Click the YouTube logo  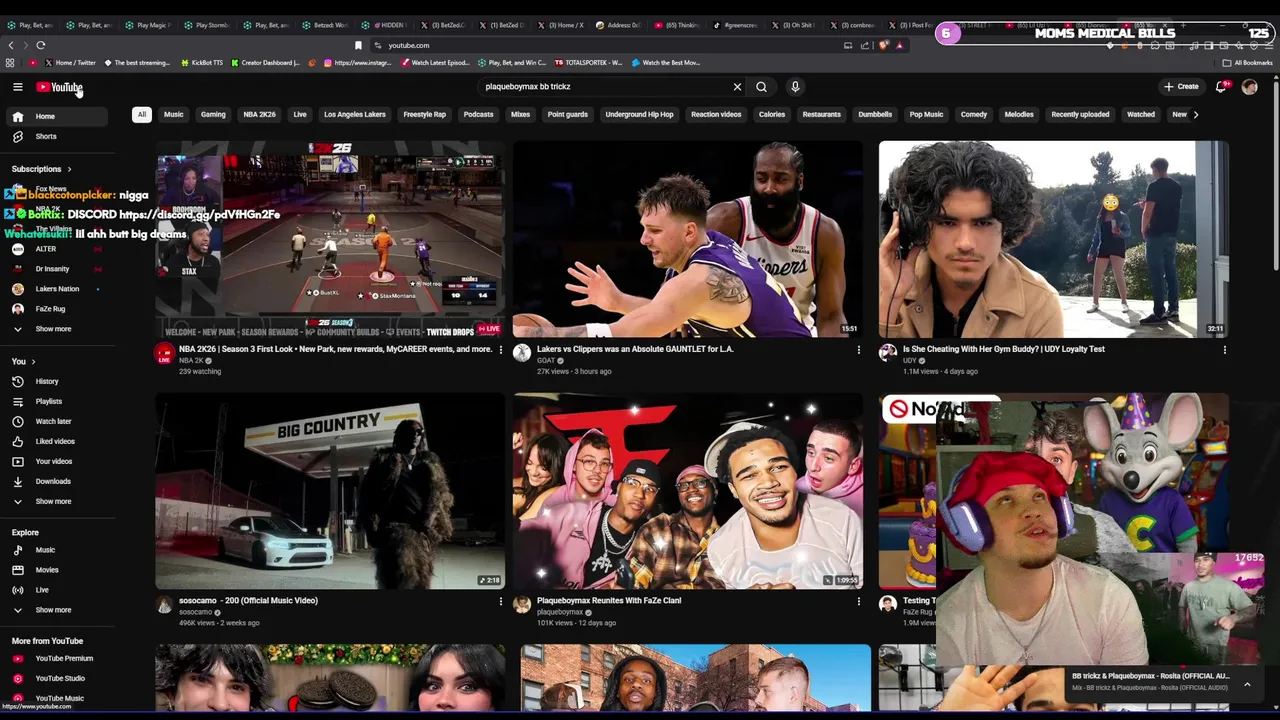tap(59, 87)
